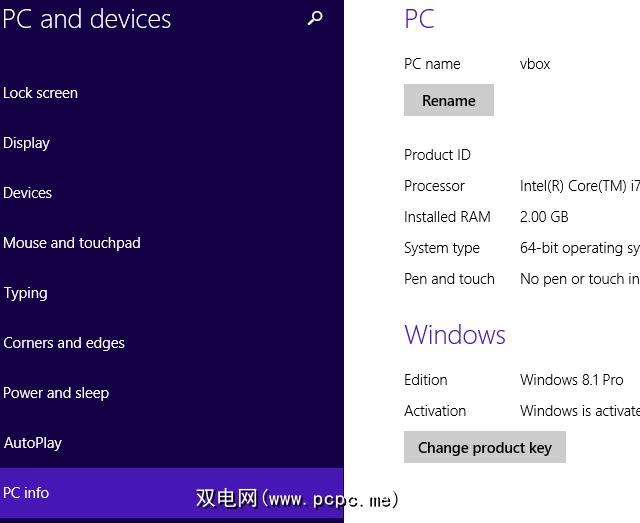Click the 2.00 GB installed RAM value

[x=544, y=217]
